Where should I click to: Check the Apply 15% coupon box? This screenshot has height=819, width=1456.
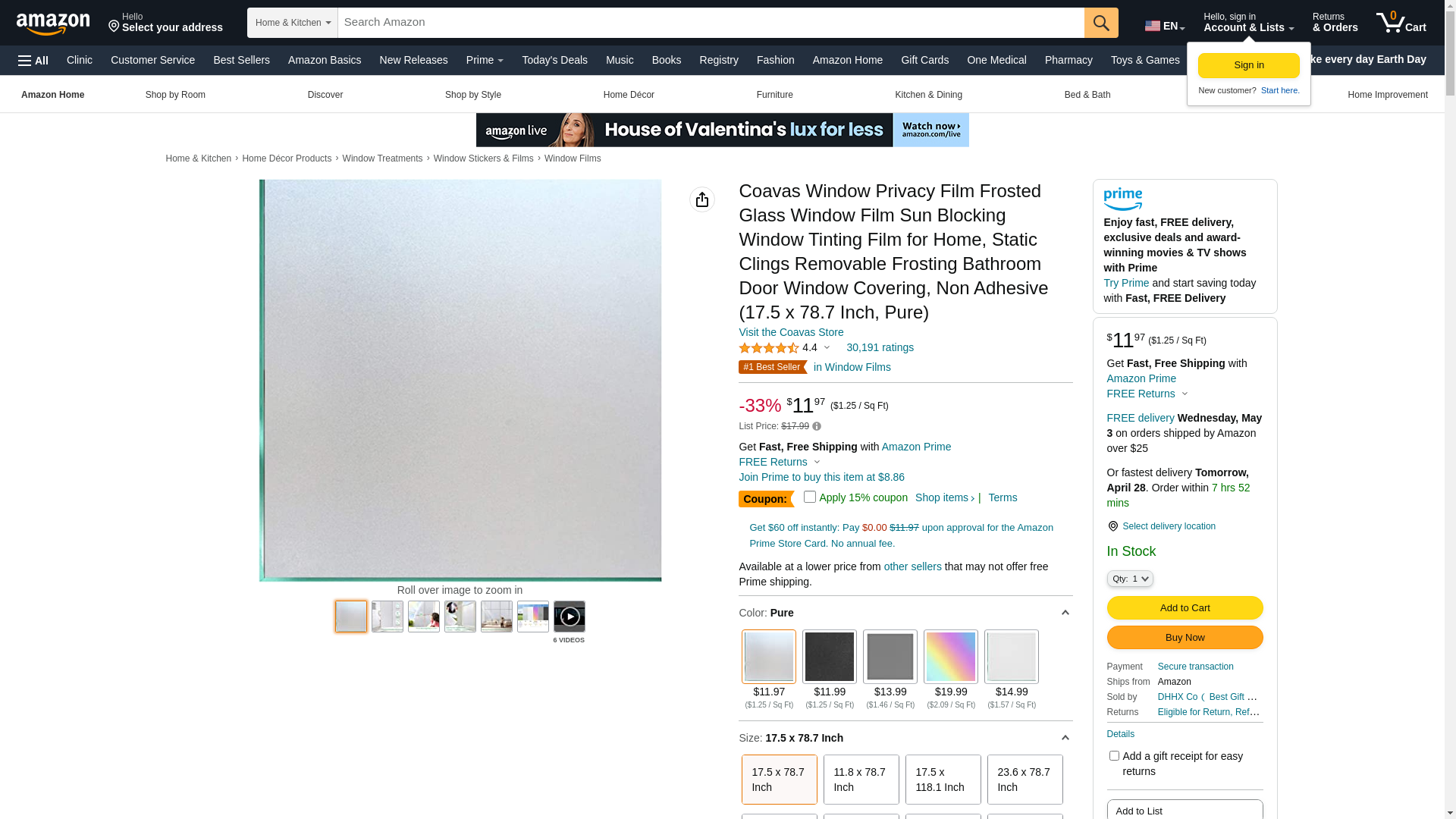(810, 497)
